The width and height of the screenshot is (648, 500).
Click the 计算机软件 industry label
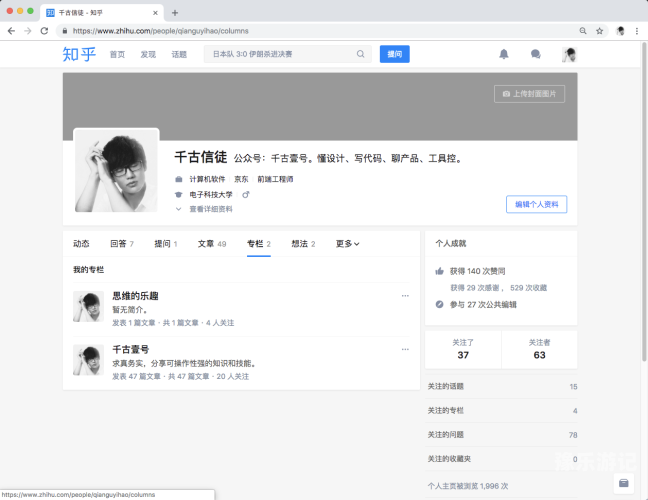(207, 179)
